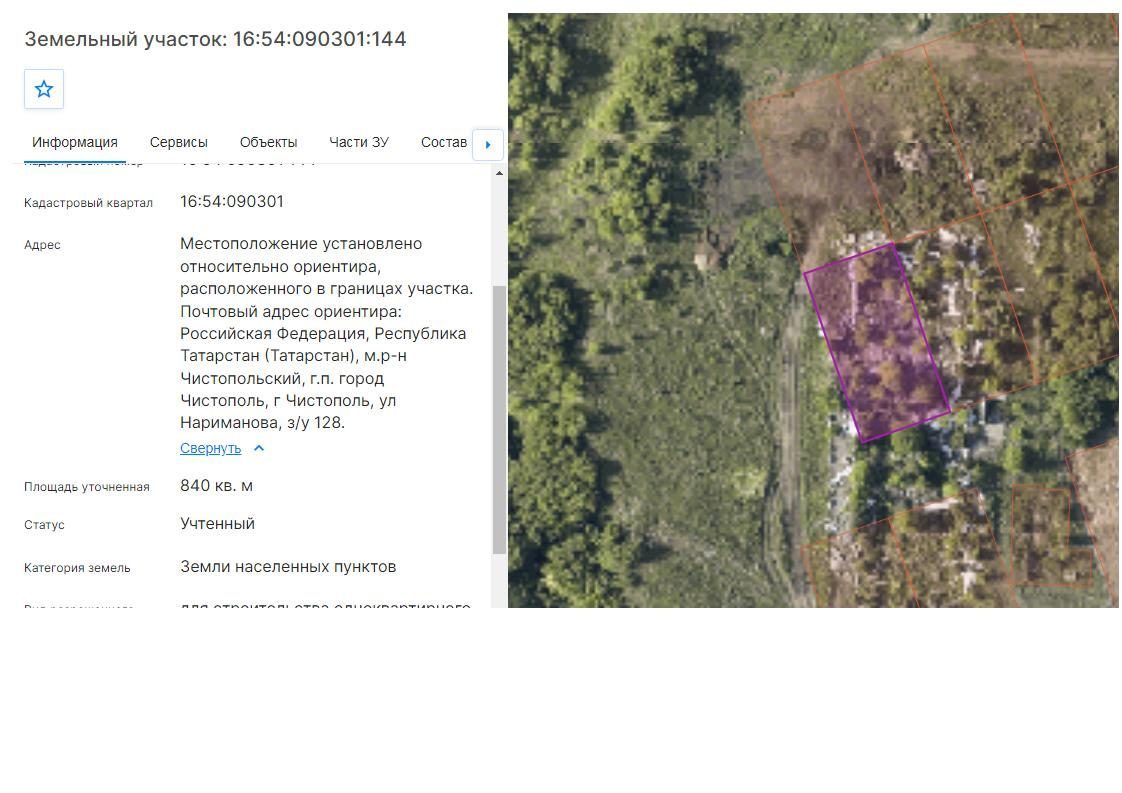Click the scrollbar up arrow
This screenshot has height=793, width=1122.
499,173
